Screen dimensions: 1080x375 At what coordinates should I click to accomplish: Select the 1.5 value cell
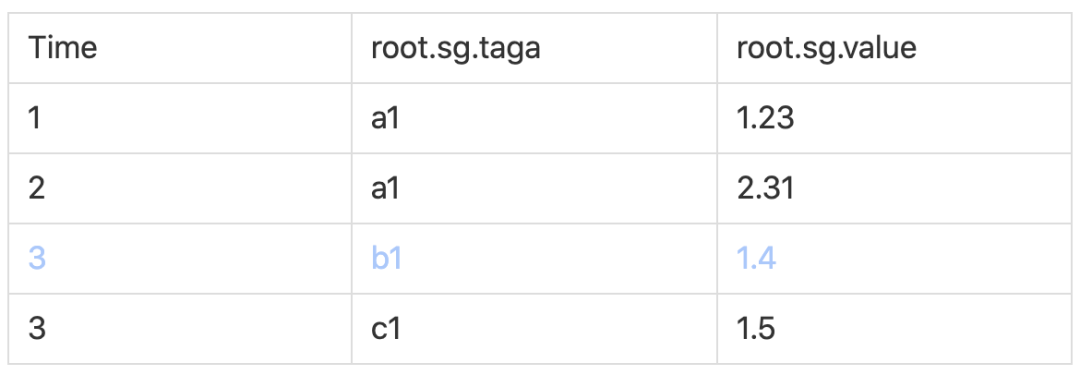pos(894,329)
